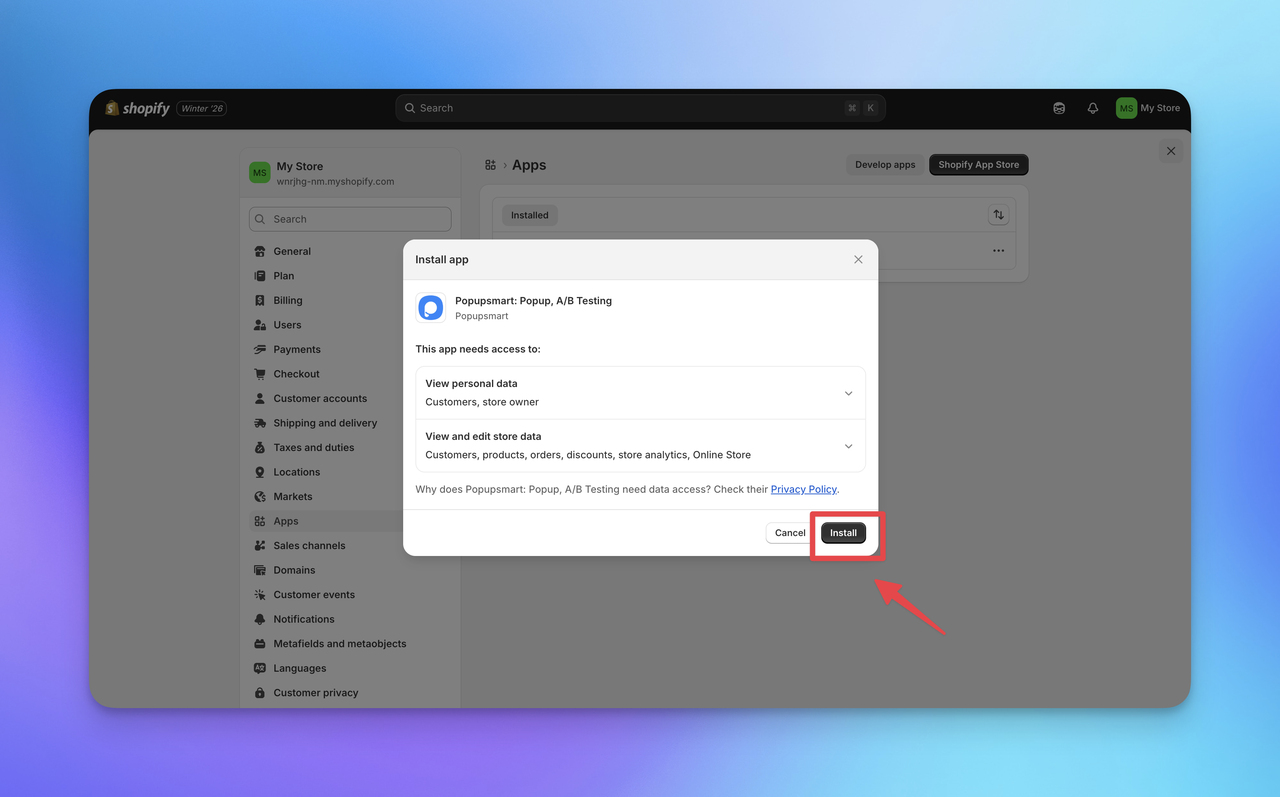Click the Locations pin icon

click(x=260, y=472)
